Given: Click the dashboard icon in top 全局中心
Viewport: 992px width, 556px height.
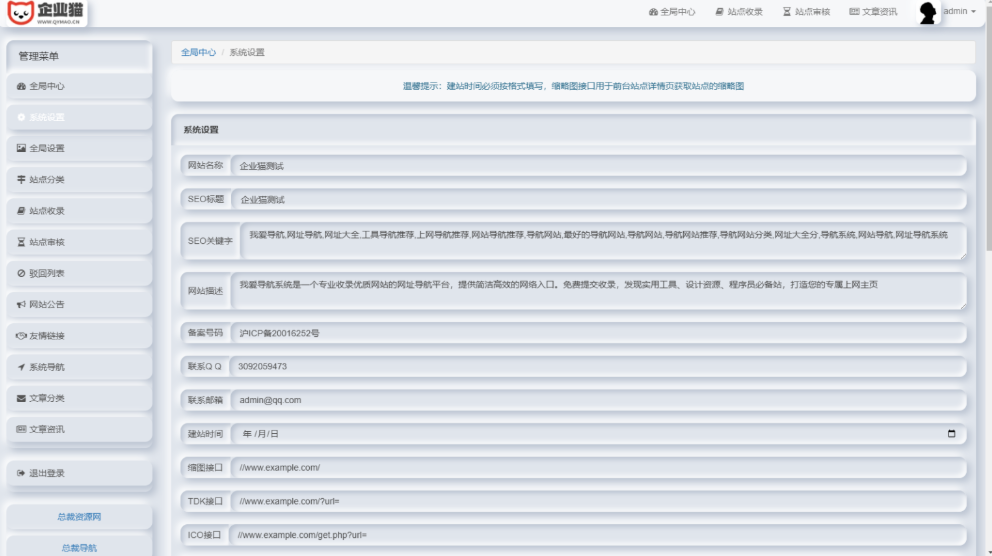Looking at the screenshot, I should click(653, 11).
